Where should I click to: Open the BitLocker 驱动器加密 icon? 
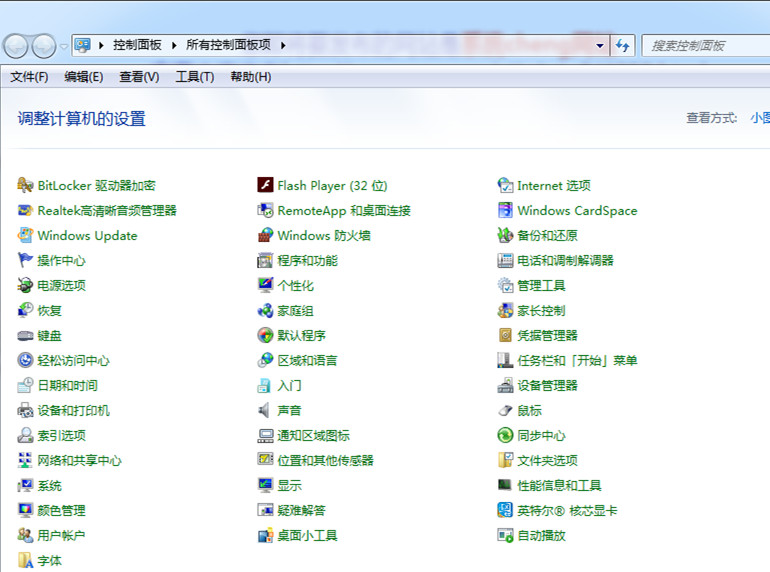25,185
